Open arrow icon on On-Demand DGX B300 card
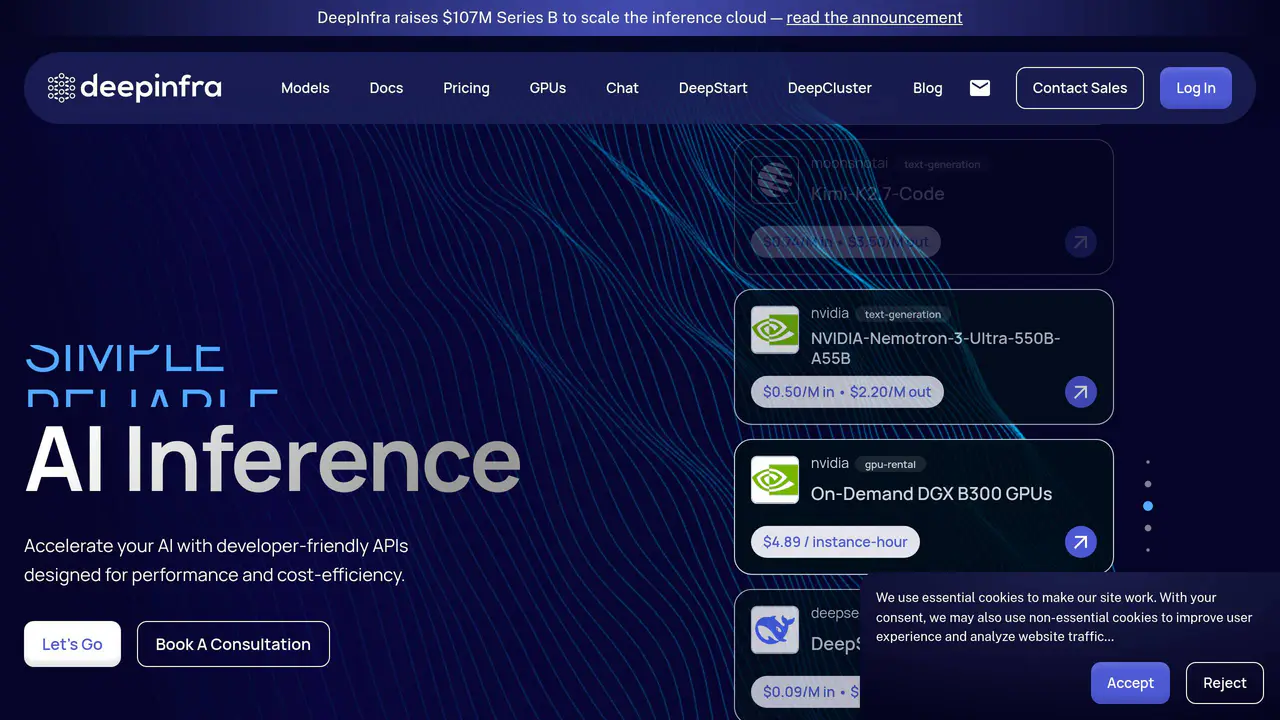The height and width of the screenshot is (720, 1280). 1080,542
